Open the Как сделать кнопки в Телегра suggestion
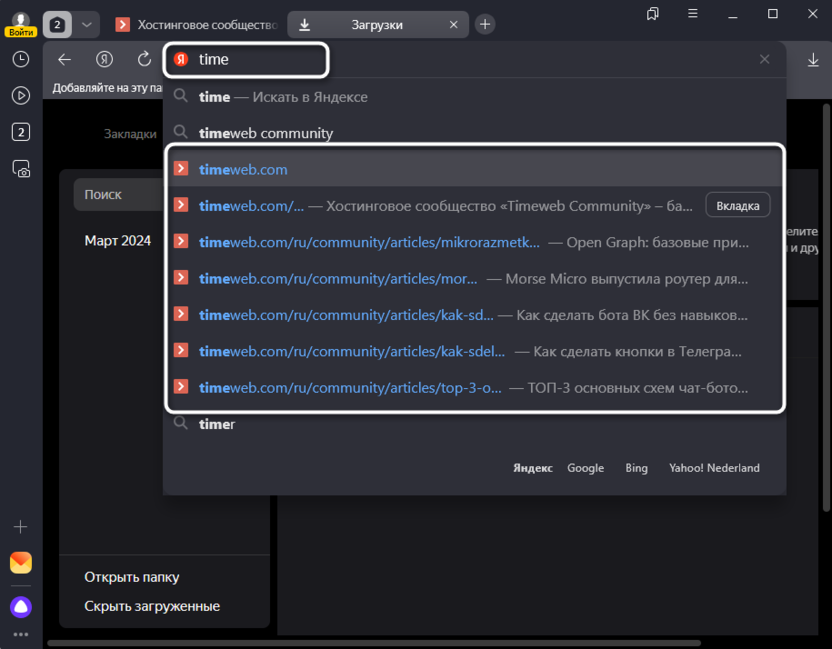This screenshot has height=649, width=832. pyautogui.click(x=474, y=351)
